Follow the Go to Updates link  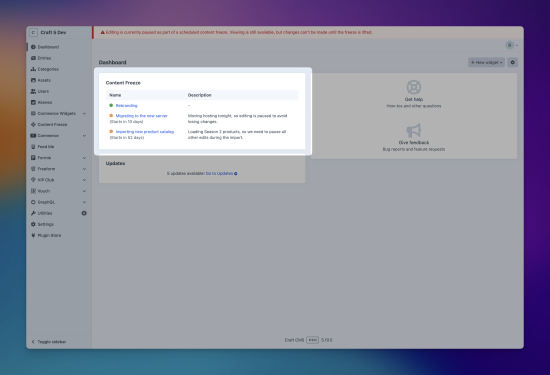point(221,173)
